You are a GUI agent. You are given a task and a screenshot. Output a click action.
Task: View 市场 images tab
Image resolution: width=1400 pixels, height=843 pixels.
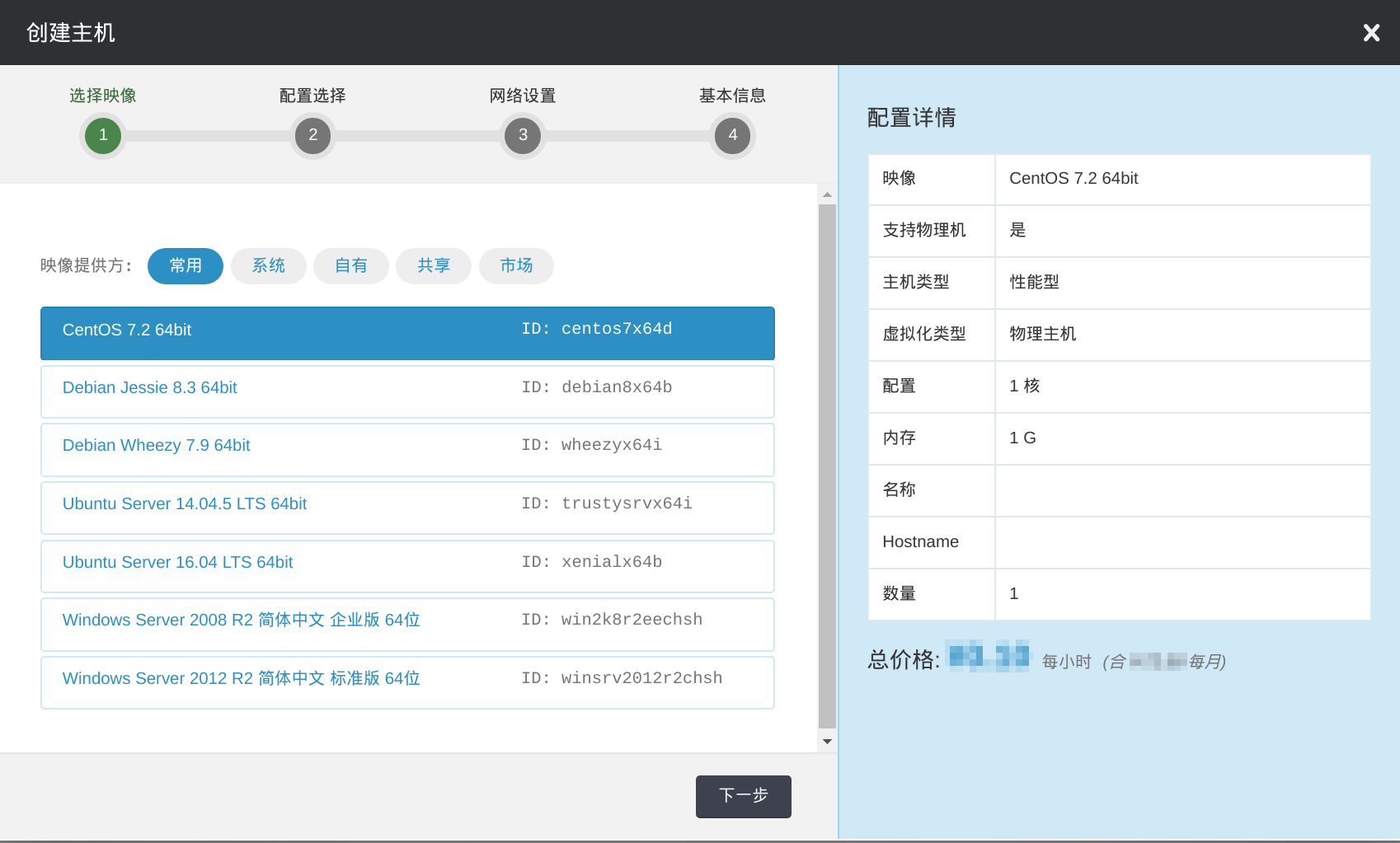516,266
